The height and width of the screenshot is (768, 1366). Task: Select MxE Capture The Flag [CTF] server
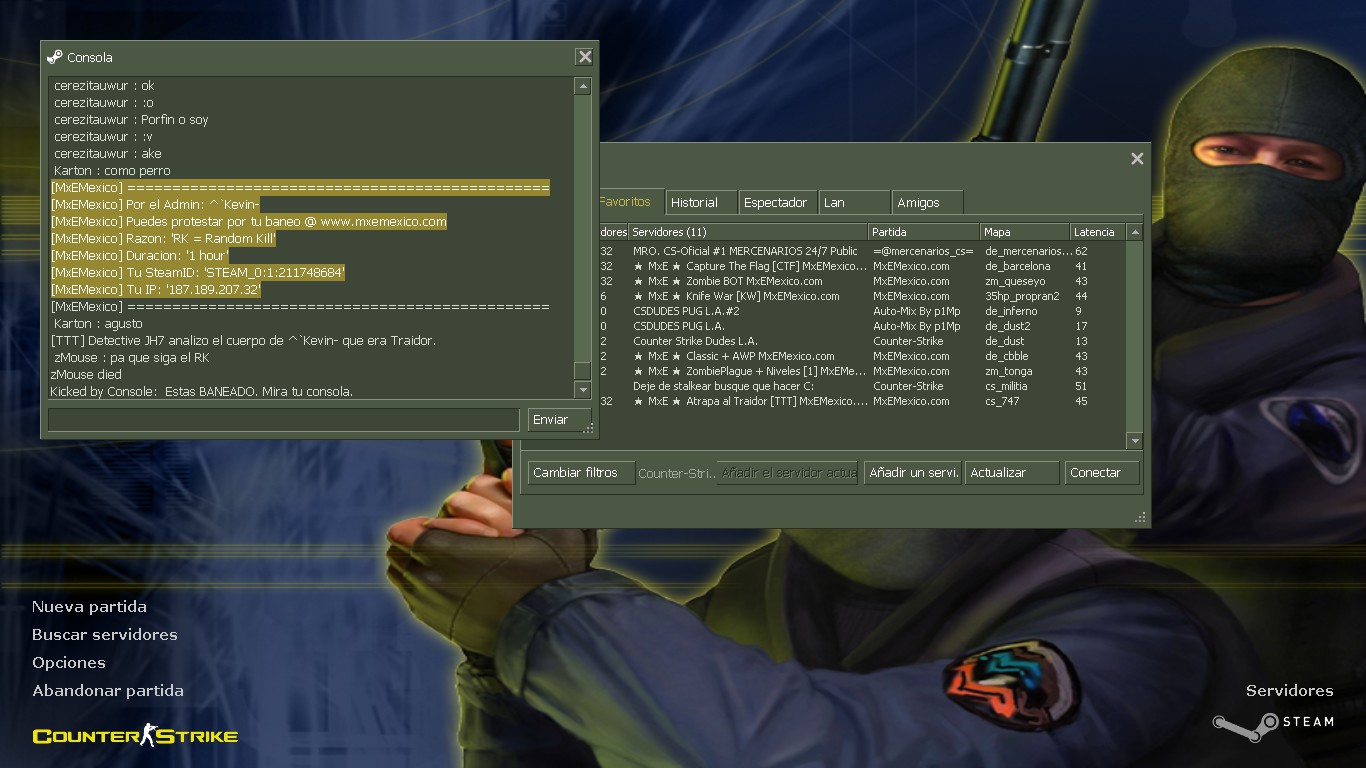pyautogui.click(x=862, y=266)
